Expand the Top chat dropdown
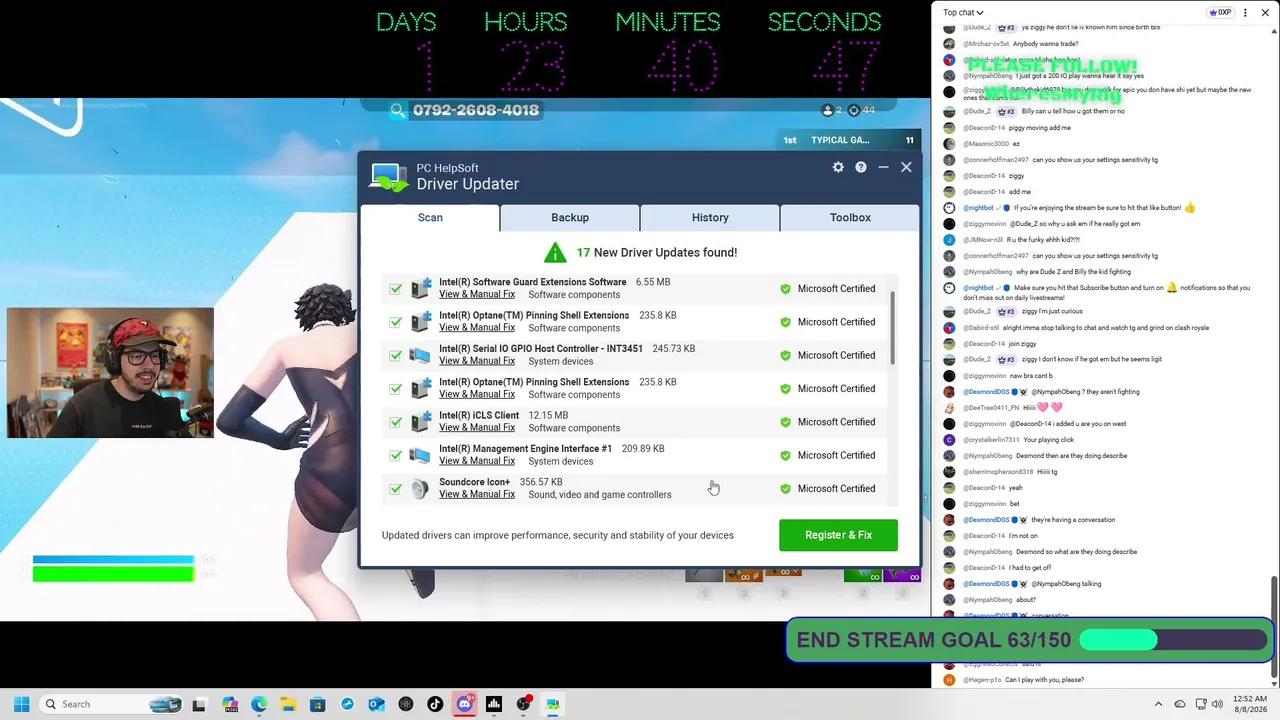1280x720 pixels. pos(963,13)
